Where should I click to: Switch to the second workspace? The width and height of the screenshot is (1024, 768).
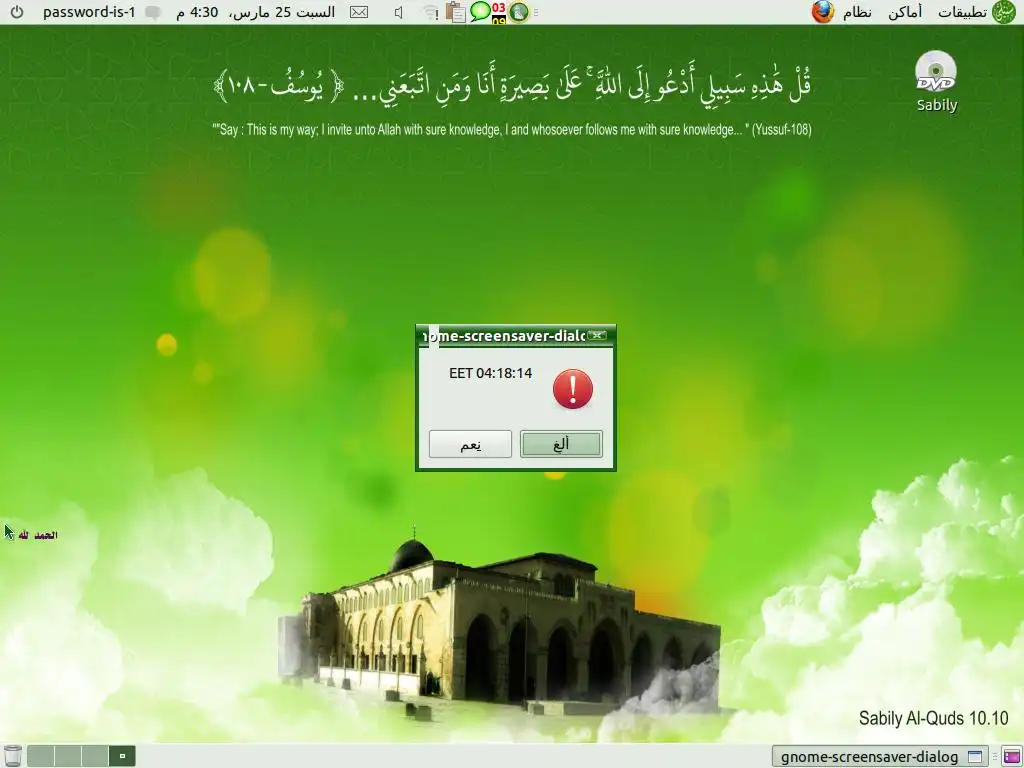pos(67,756)
